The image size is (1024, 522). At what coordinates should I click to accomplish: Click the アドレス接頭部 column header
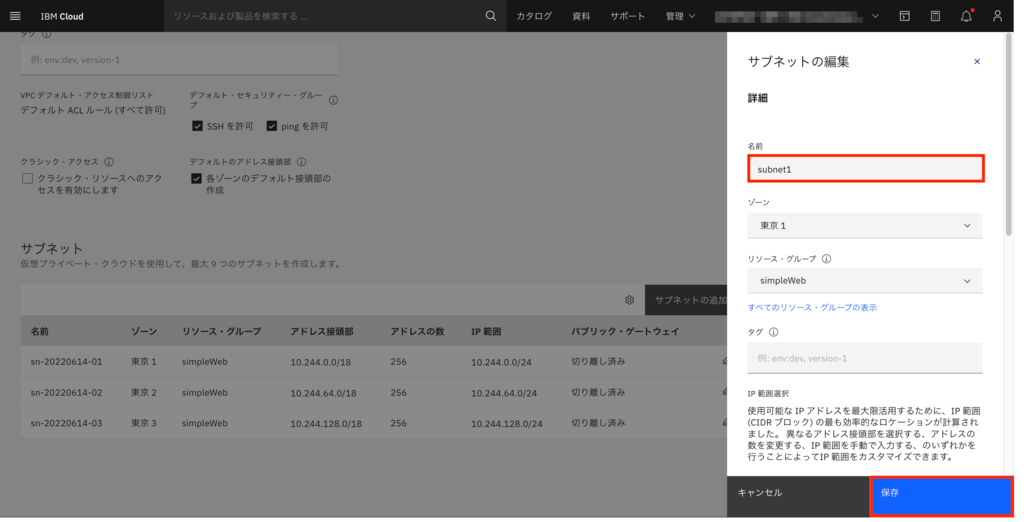point(322,331)
